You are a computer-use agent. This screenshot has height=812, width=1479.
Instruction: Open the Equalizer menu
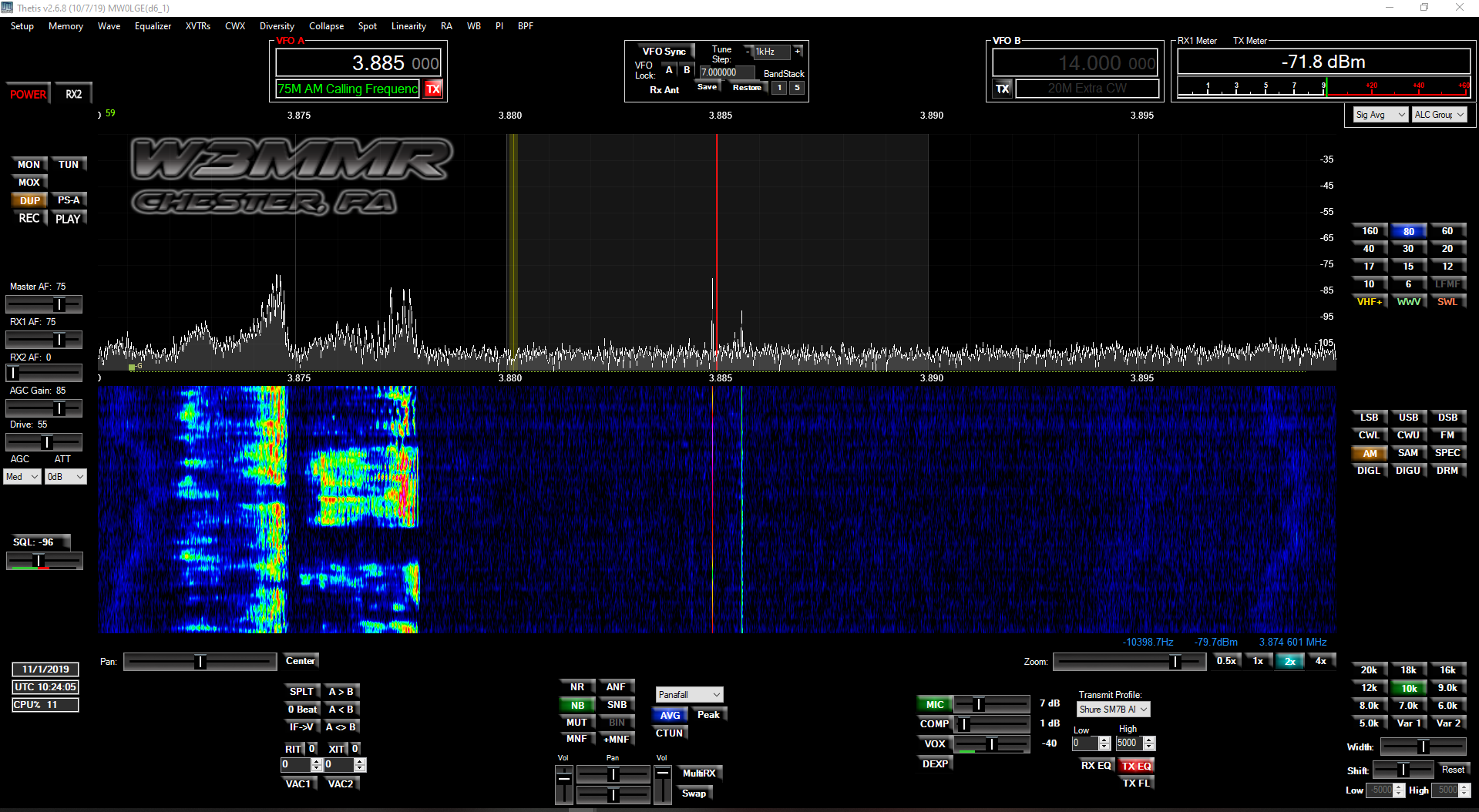[153, 26]
